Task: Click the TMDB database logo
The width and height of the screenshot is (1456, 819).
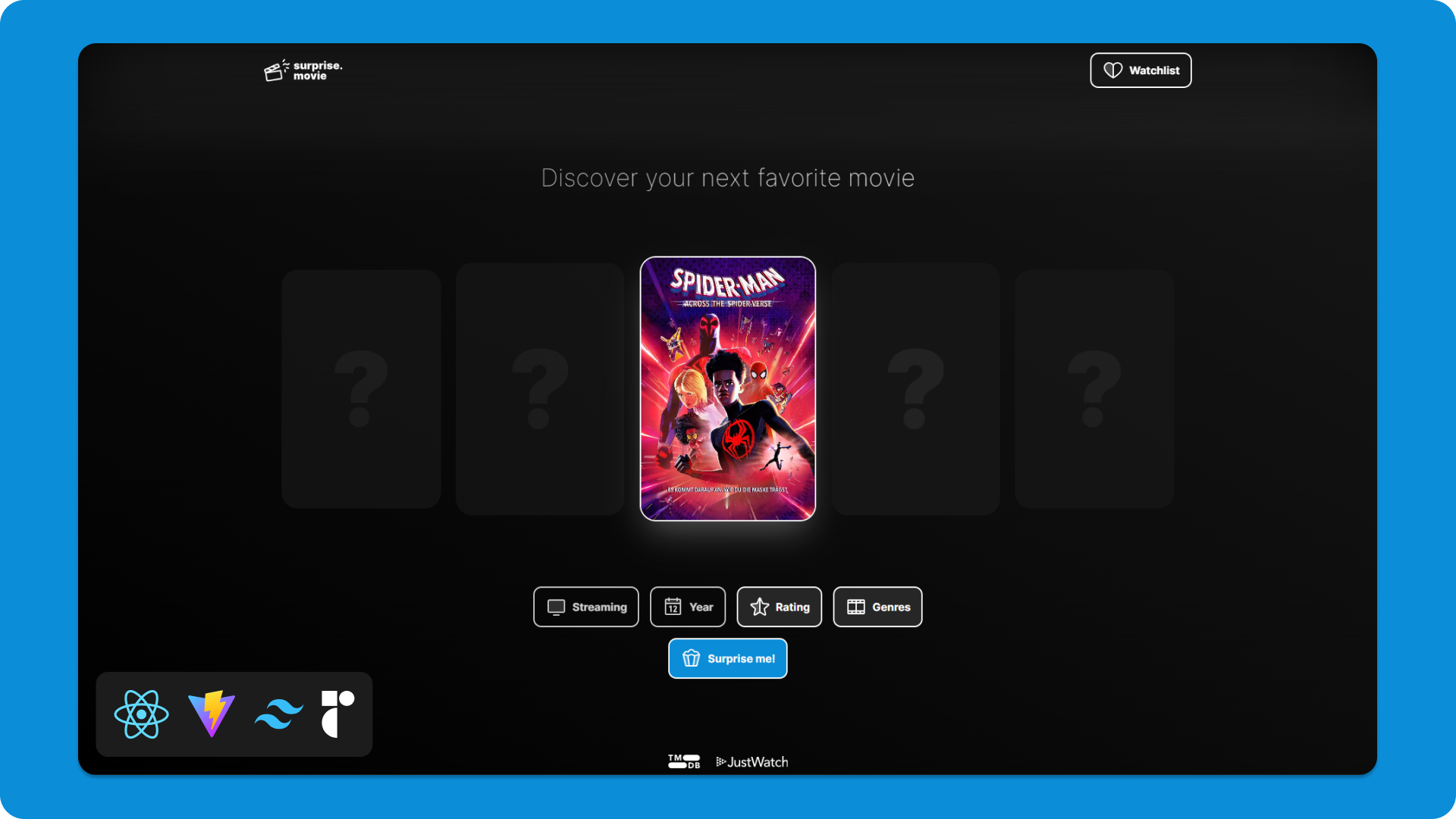Action: pos(683,761)
